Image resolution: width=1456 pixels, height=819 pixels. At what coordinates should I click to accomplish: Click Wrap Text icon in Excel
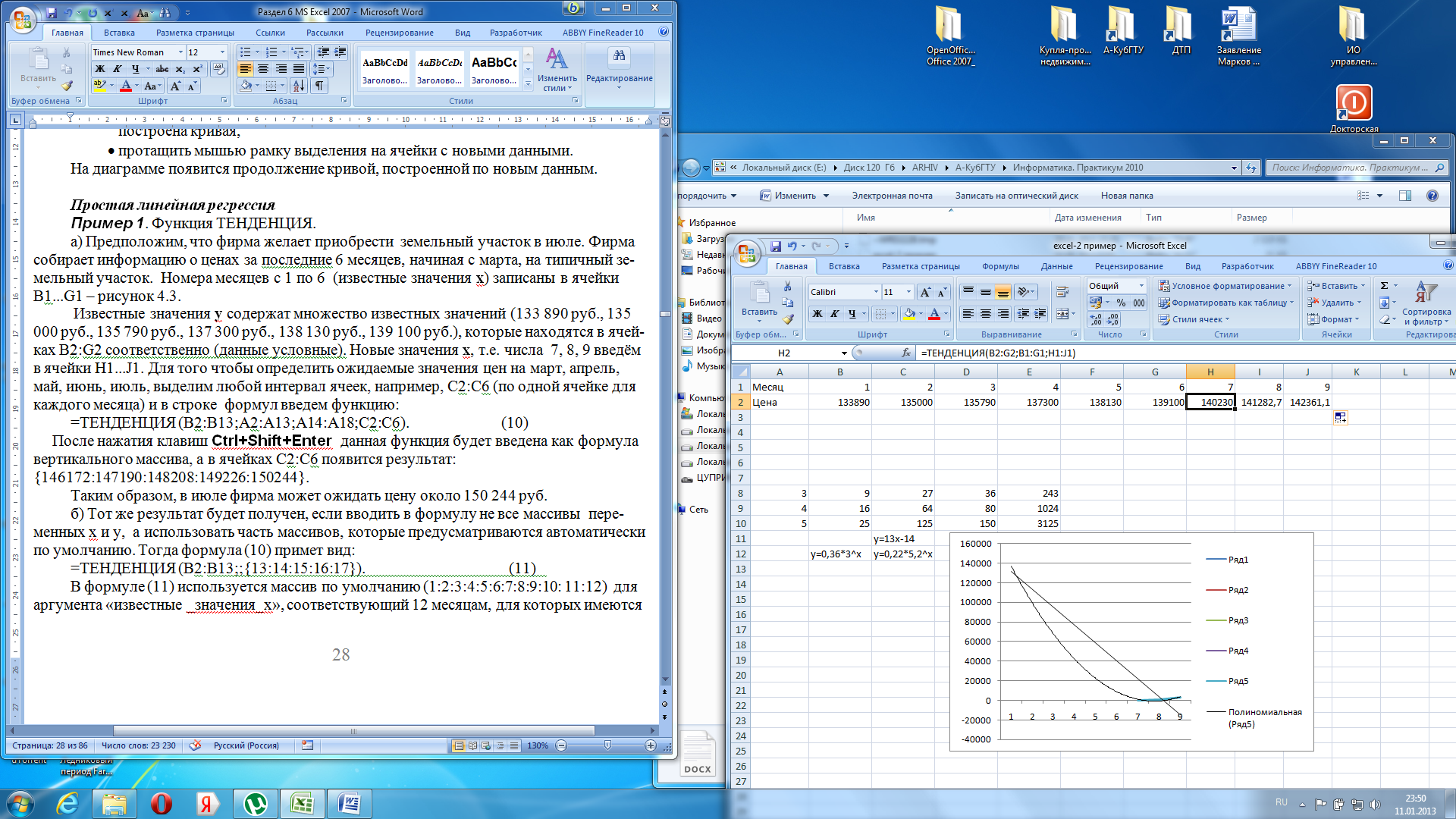(1062, 292)
